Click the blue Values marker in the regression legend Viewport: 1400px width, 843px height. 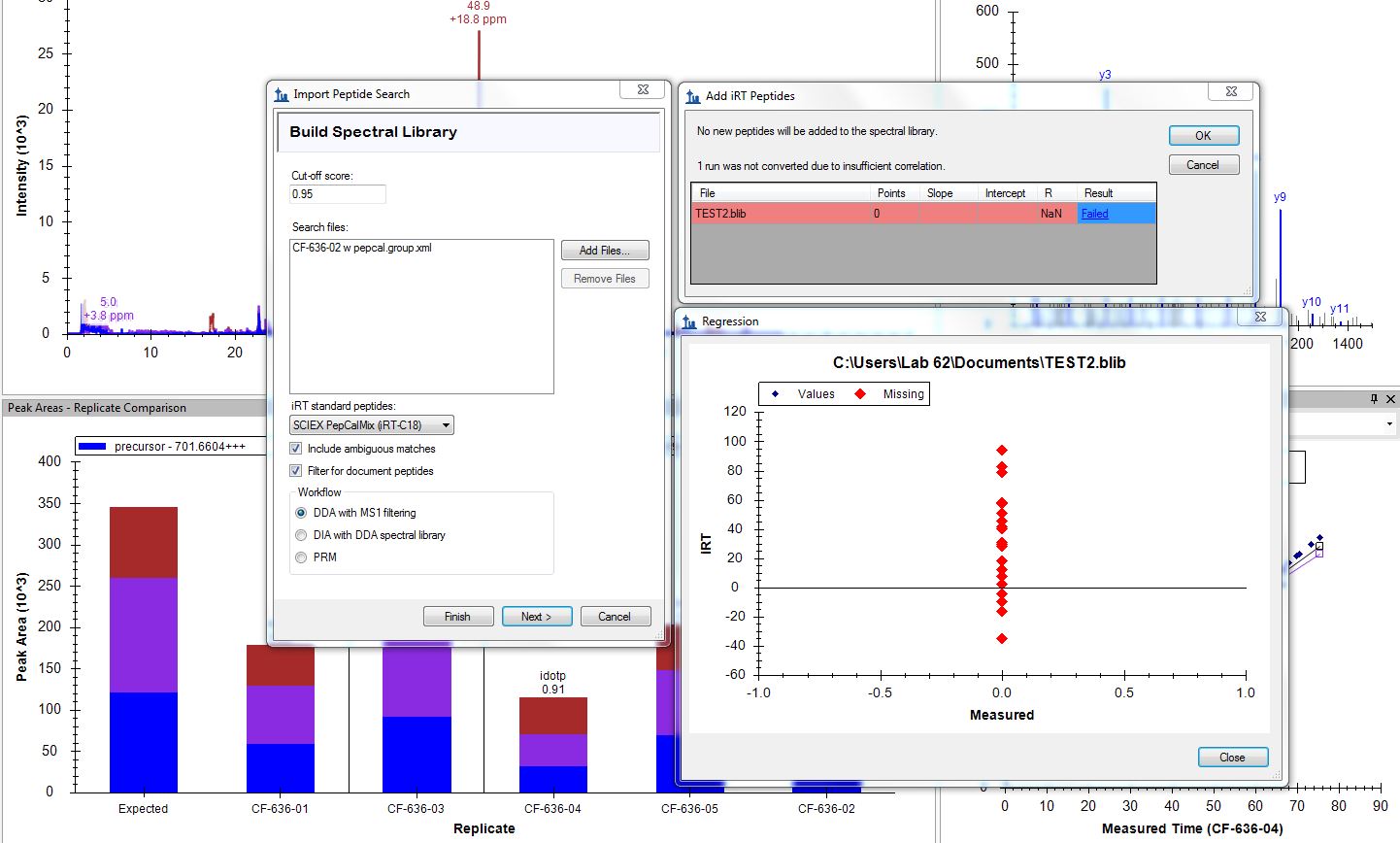775,394
